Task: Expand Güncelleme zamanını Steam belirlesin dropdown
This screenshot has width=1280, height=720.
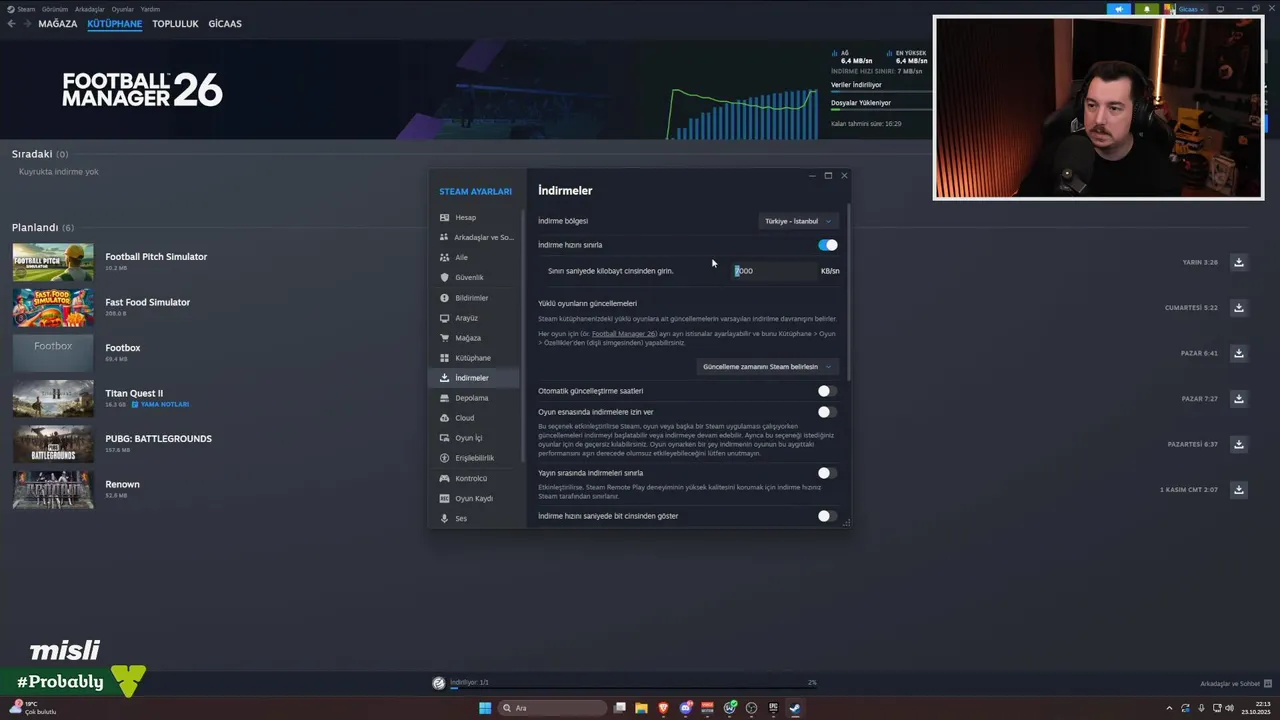Action: click(767, 367)
